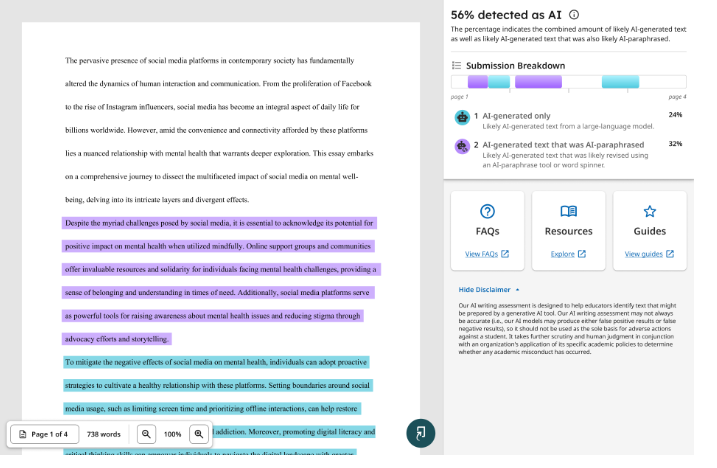Click the Submission Breakdown list icon

click(456, 65)
